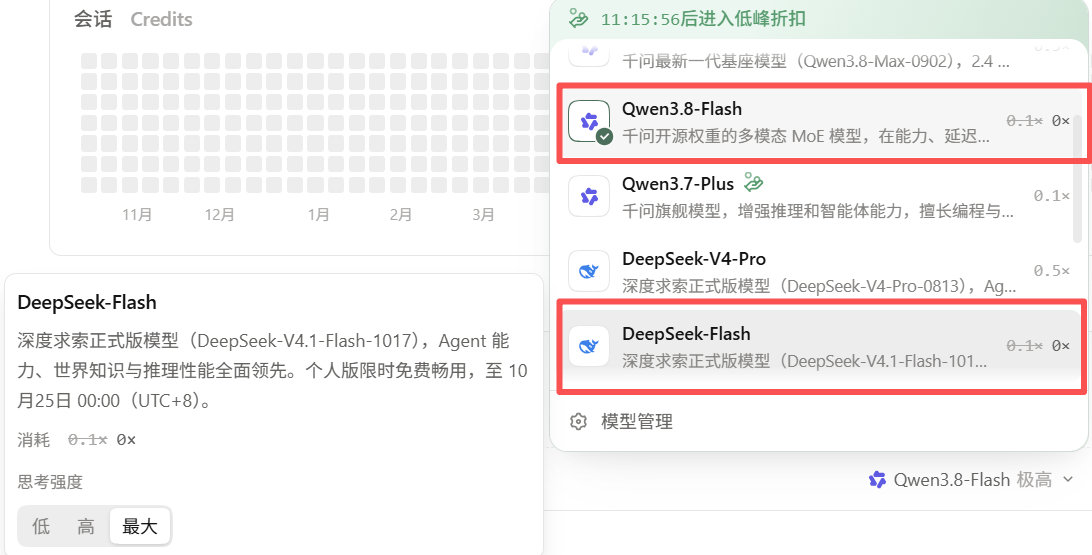The image size is (1092, 555).
Task: Click the Qwen3.7-Plus model icon
Action: pyautogui.click(x=589, y=196)
